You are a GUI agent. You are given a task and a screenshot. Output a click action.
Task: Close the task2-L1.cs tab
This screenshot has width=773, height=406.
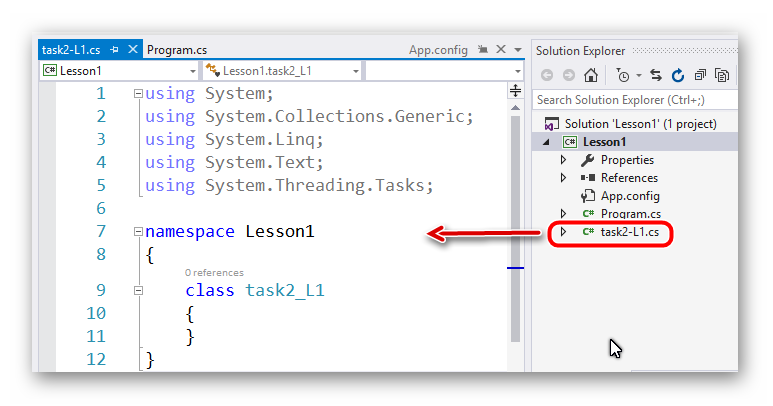pos(133,49)
